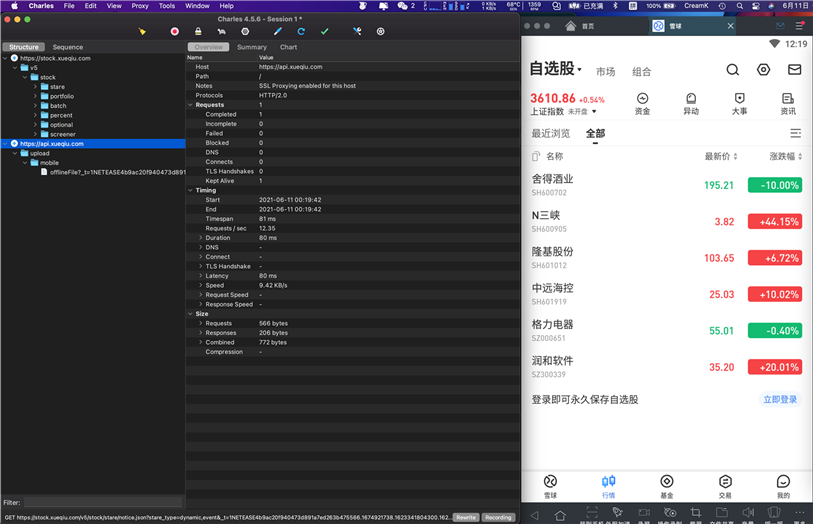Sort by 涨跌幅 column header
The height and width of the screenshot is (524, 813).
786,157
